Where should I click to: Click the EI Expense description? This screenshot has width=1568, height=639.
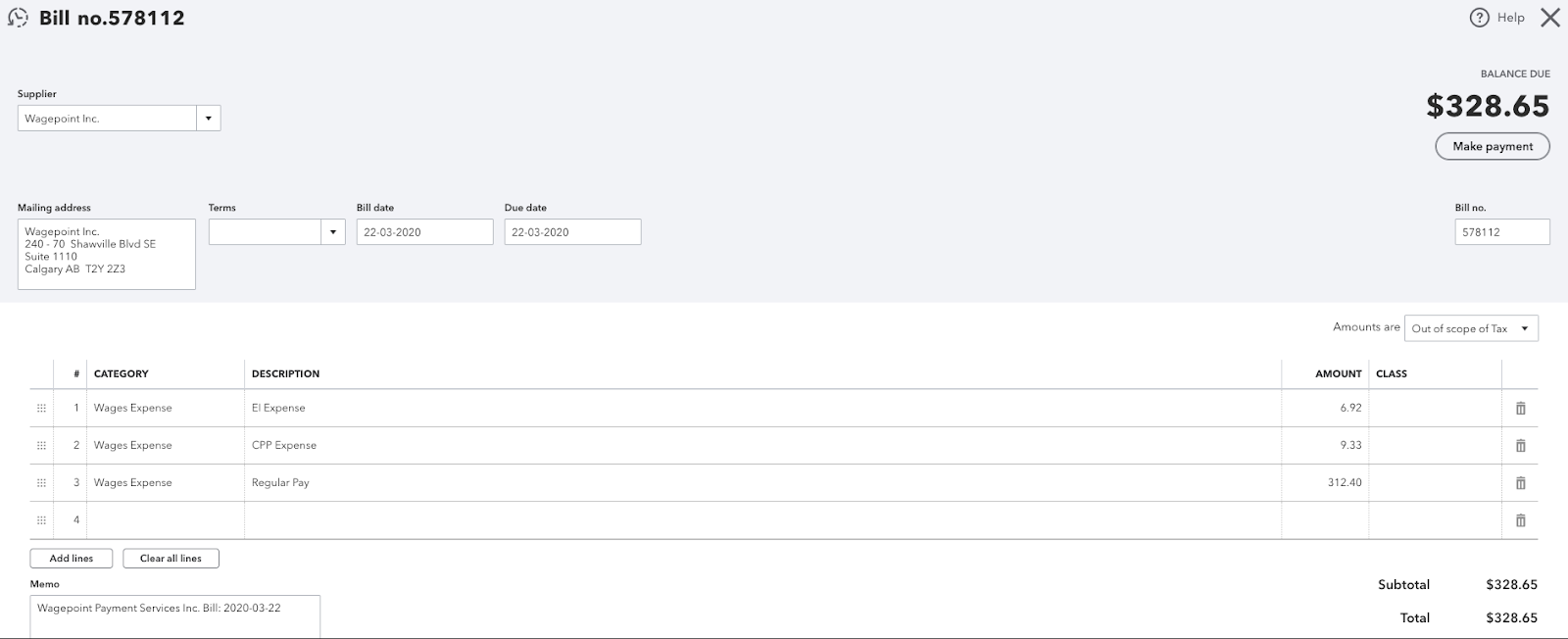[278, 409]
